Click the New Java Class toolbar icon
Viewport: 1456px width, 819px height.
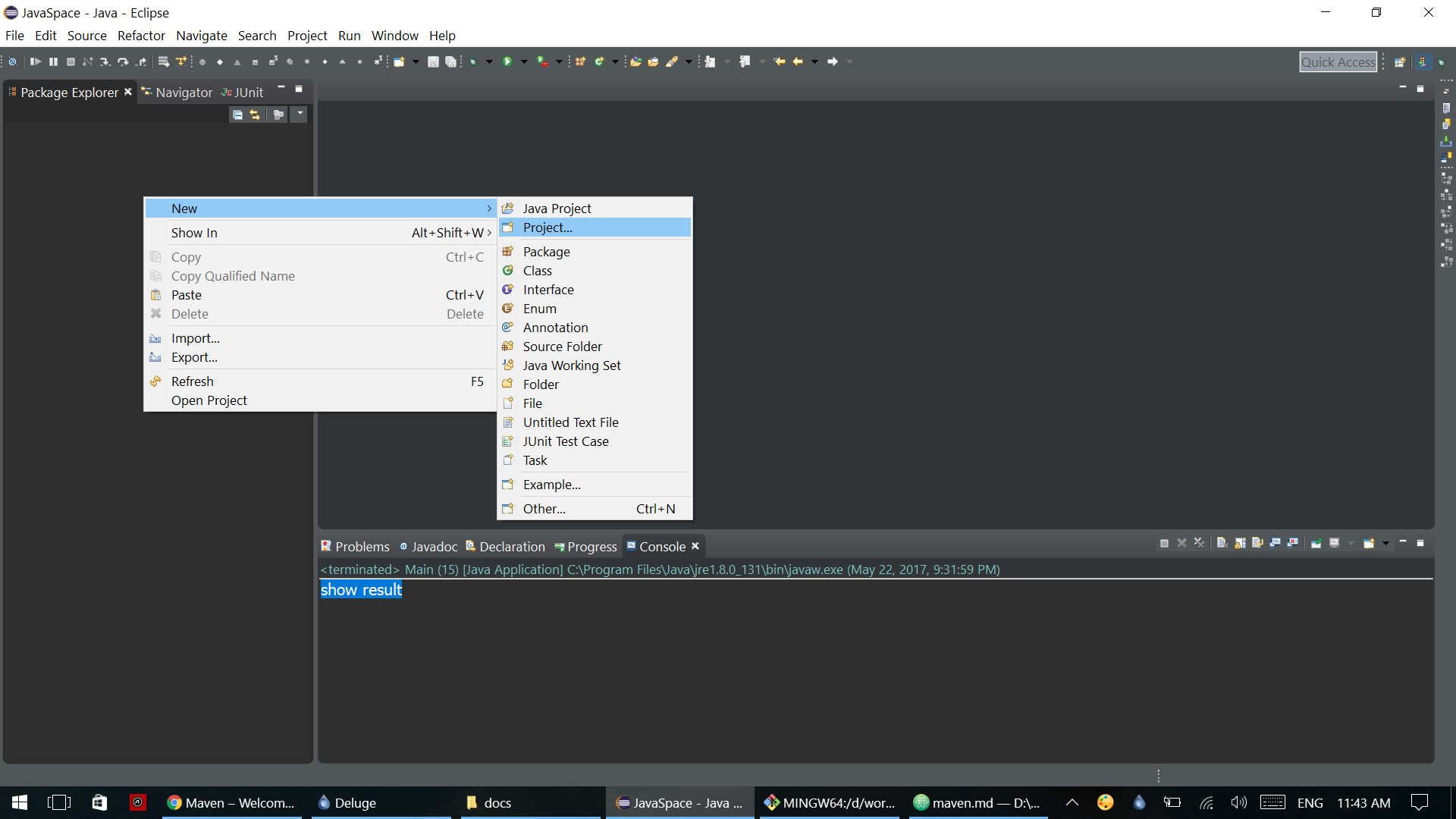[x=599, y=61]
